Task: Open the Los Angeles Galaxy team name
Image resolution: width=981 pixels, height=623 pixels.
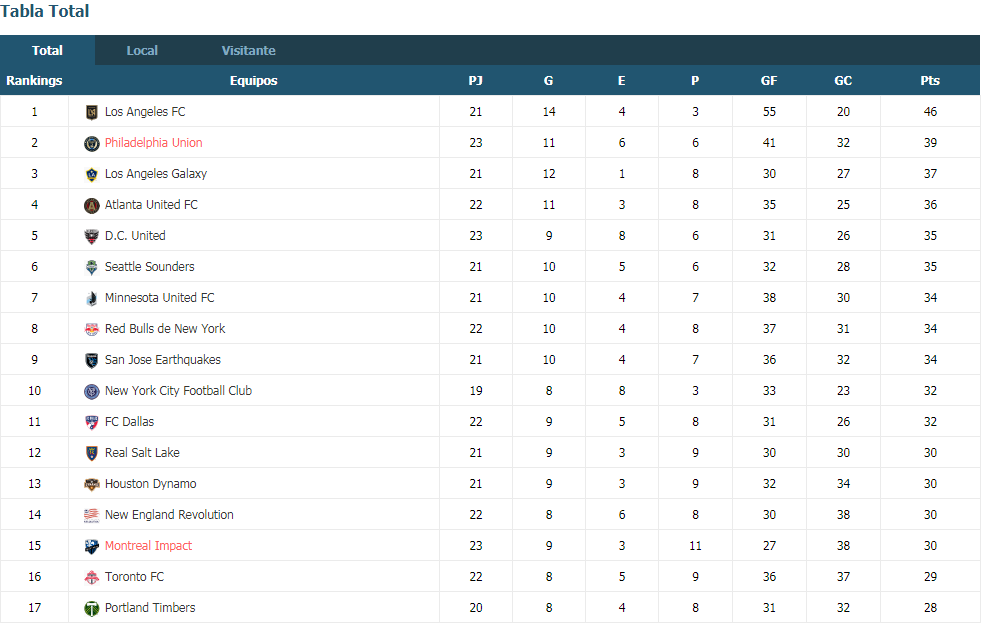Action: point(156,174)
